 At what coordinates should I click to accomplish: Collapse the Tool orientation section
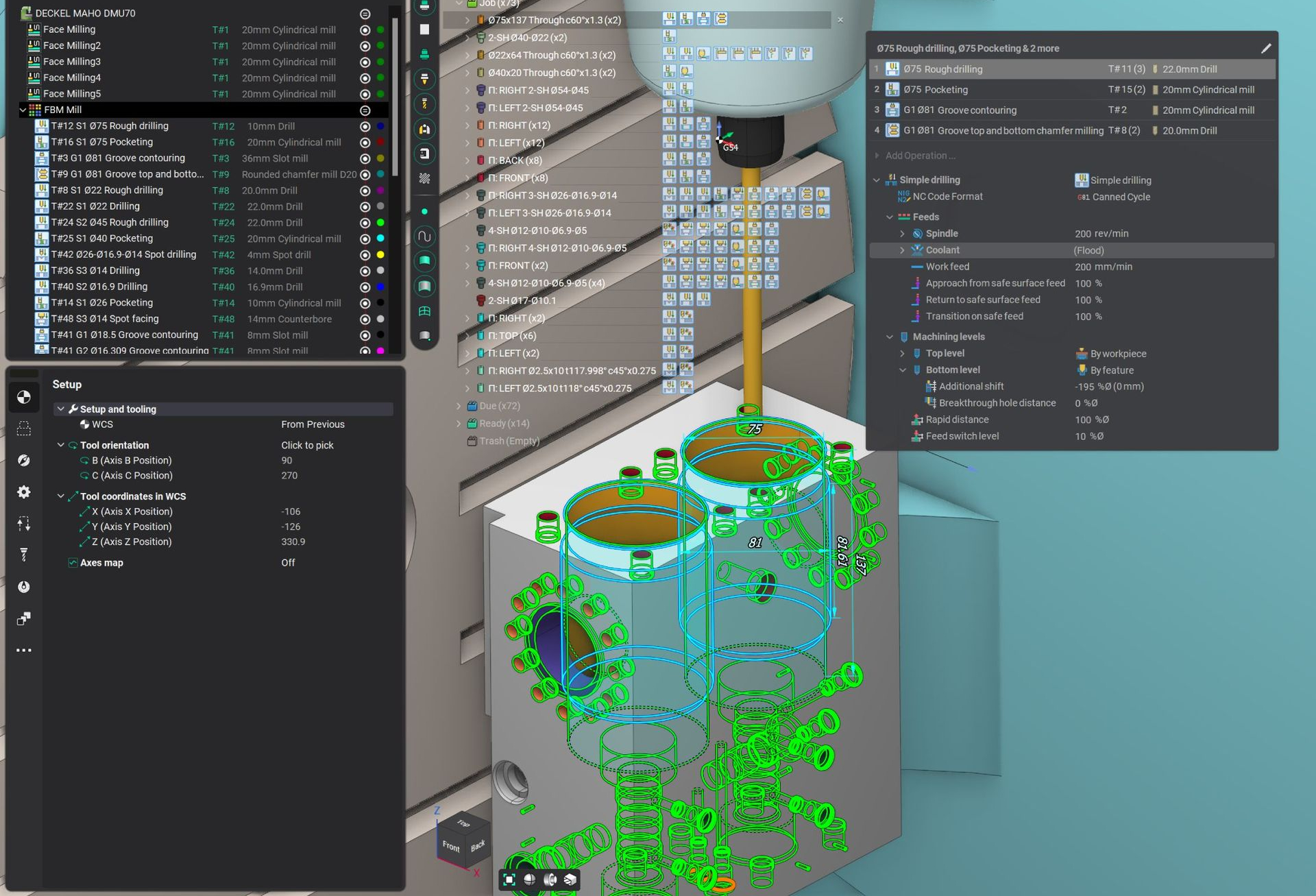pyautogui.click(x=61, y=445)
